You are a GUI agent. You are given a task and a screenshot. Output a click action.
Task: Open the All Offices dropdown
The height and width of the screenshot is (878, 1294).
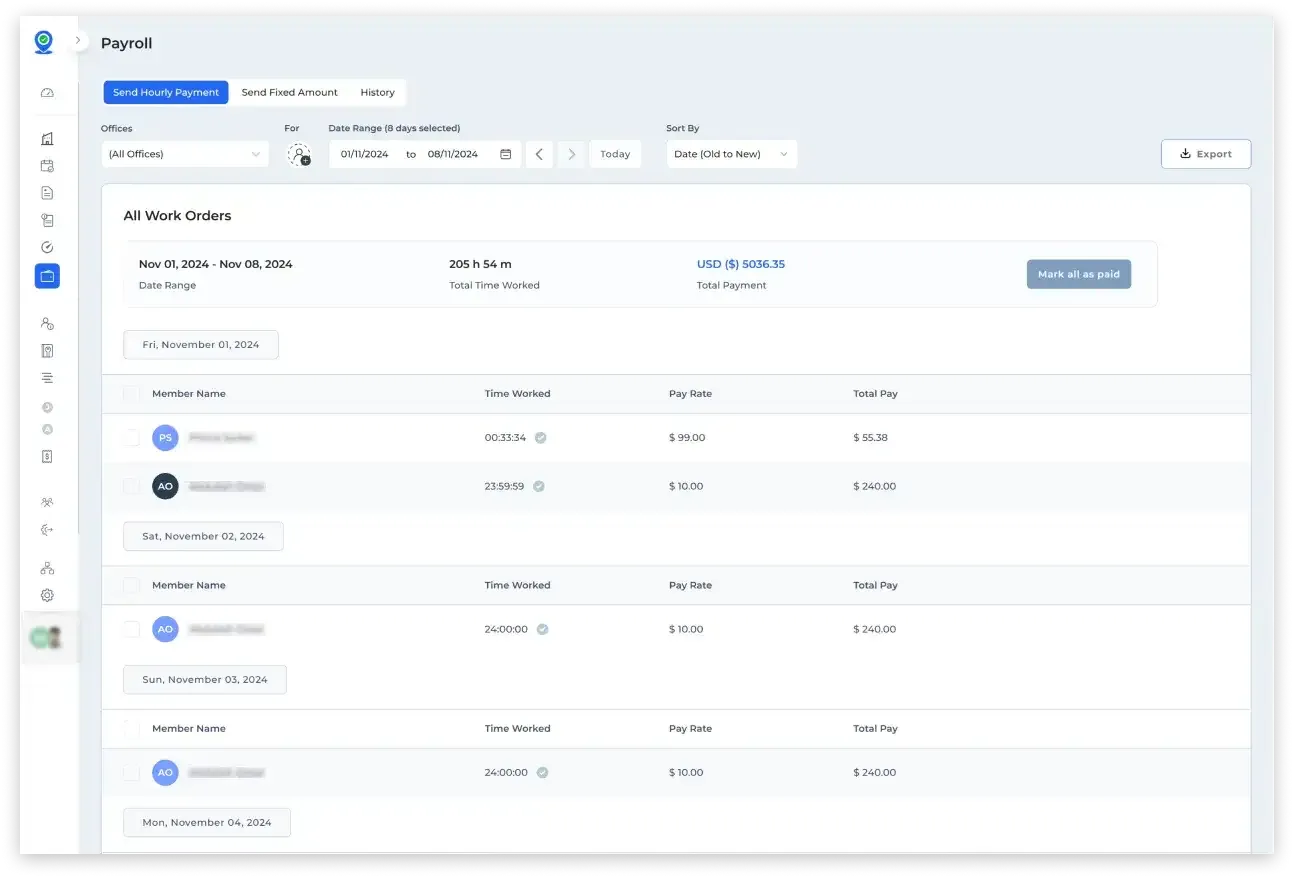pyautogui.click(x=184, y=154)
